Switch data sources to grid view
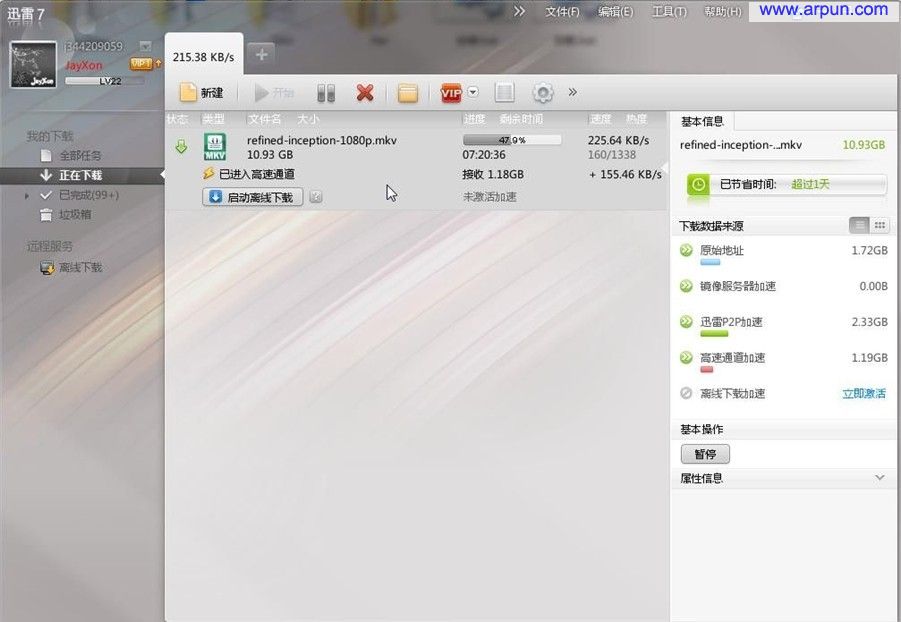 (x=879, y=225)
